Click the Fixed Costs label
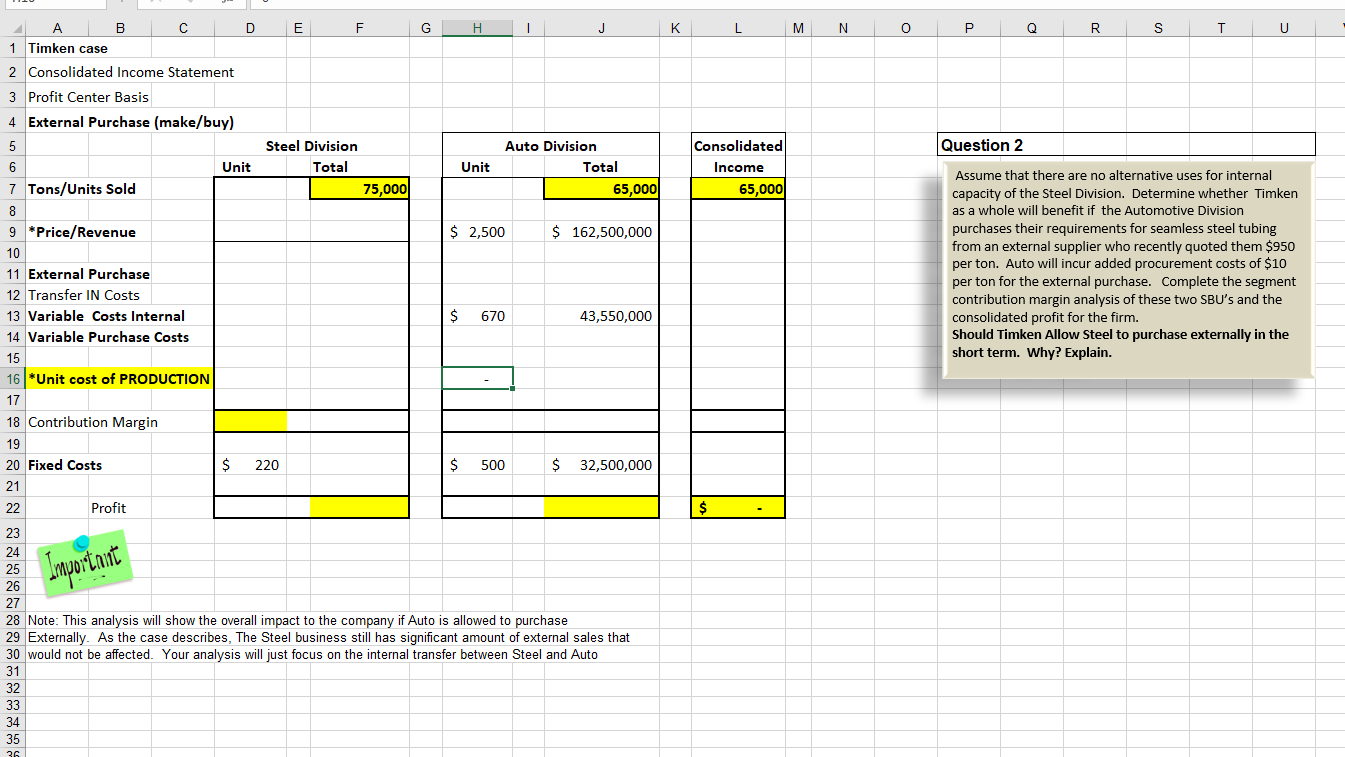Viewport: 1345px width, 757px height. [65, 465]
